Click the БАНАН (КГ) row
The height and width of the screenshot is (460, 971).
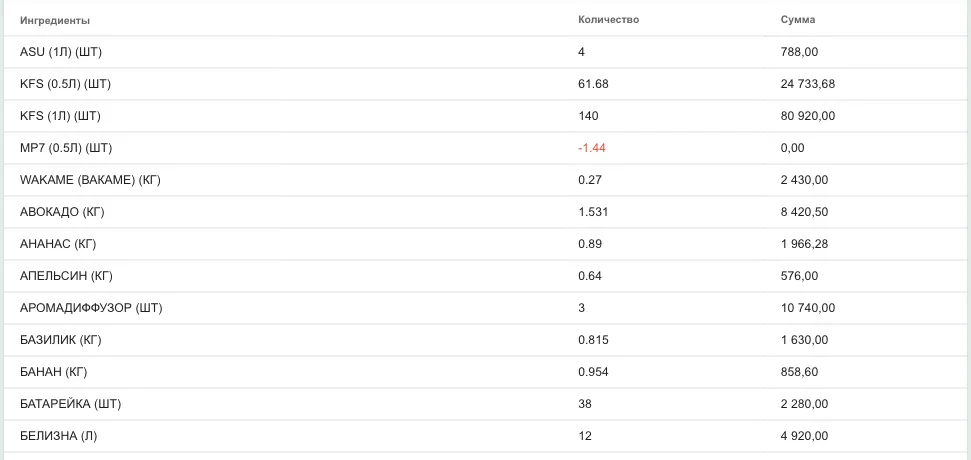pos(486,372)
